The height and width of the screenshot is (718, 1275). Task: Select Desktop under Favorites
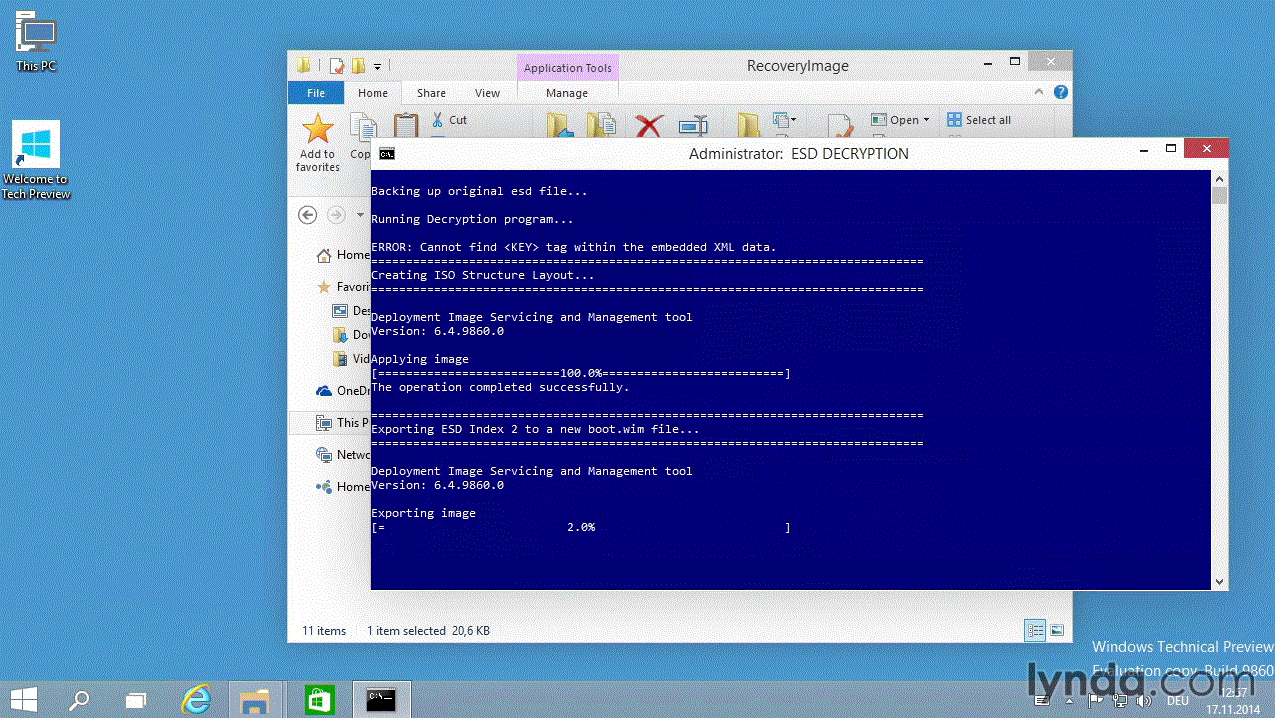tap(351, 311)
